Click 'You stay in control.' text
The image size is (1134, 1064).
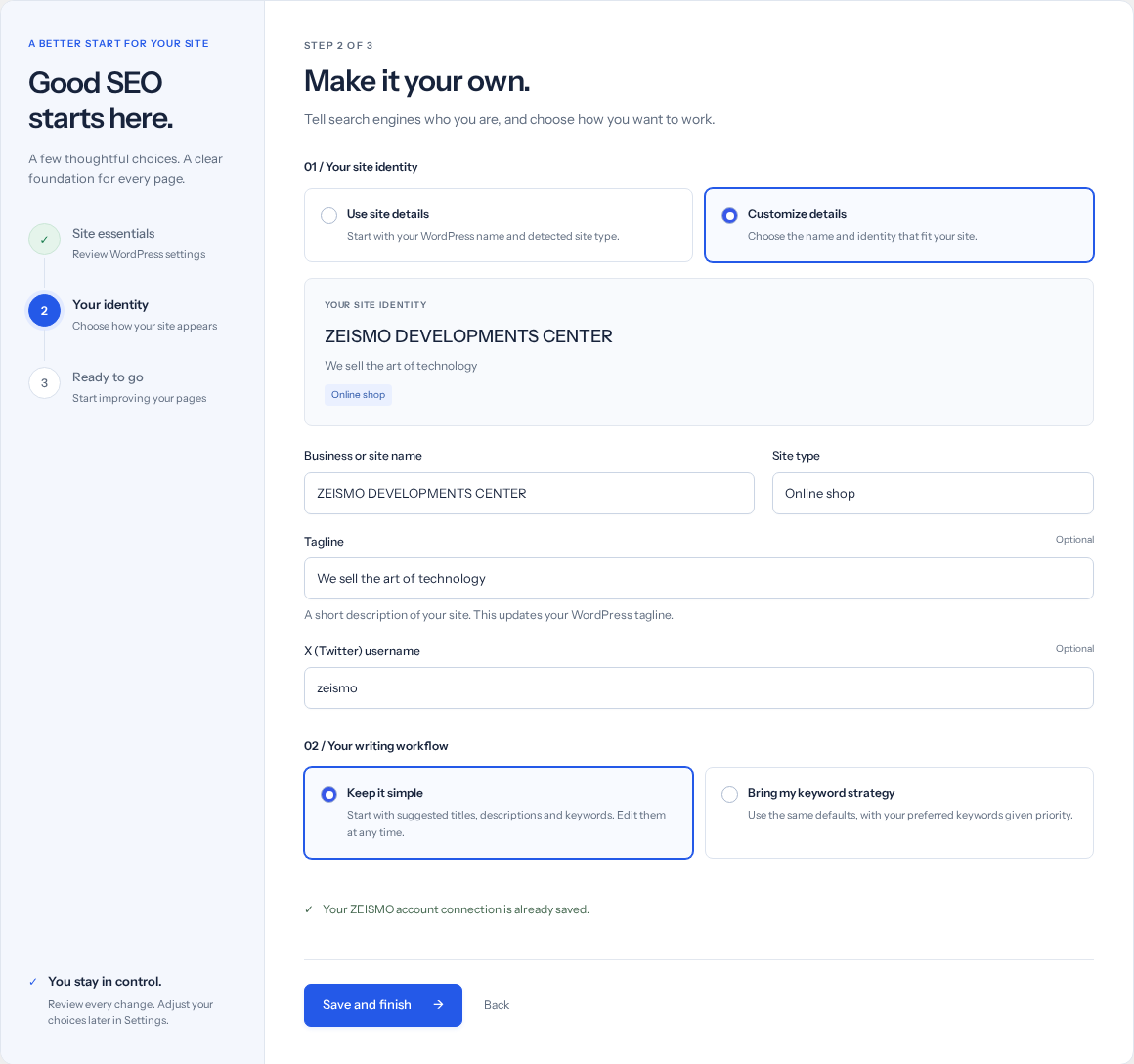click(x=105, y=982)
